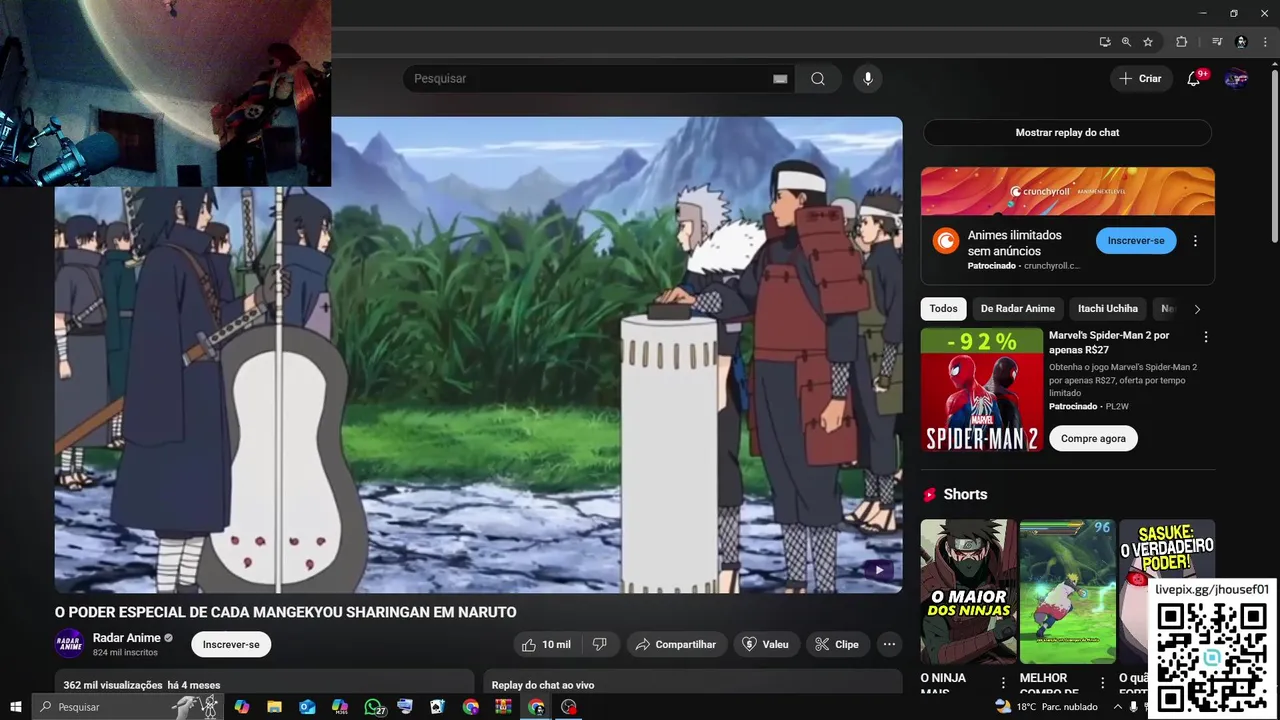Open the Chrome extensions puzzle icon
This screenshot has height=720, width=1280.
click(x=1181, y=42)
